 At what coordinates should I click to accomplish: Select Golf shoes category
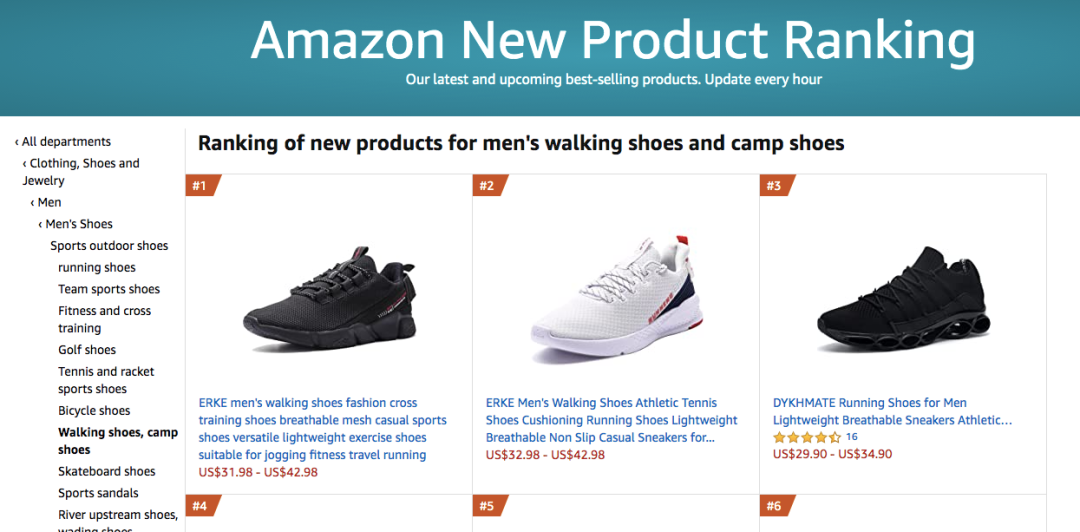pos(87,350)
